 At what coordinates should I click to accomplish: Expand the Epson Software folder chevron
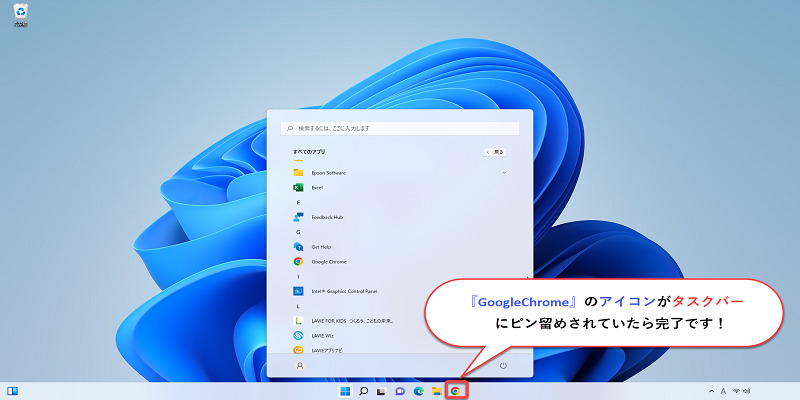click(504, 173)
